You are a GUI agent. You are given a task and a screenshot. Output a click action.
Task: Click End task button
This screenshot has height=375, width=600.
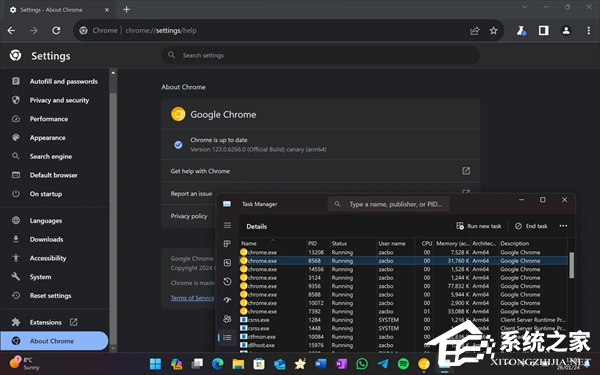531,226
